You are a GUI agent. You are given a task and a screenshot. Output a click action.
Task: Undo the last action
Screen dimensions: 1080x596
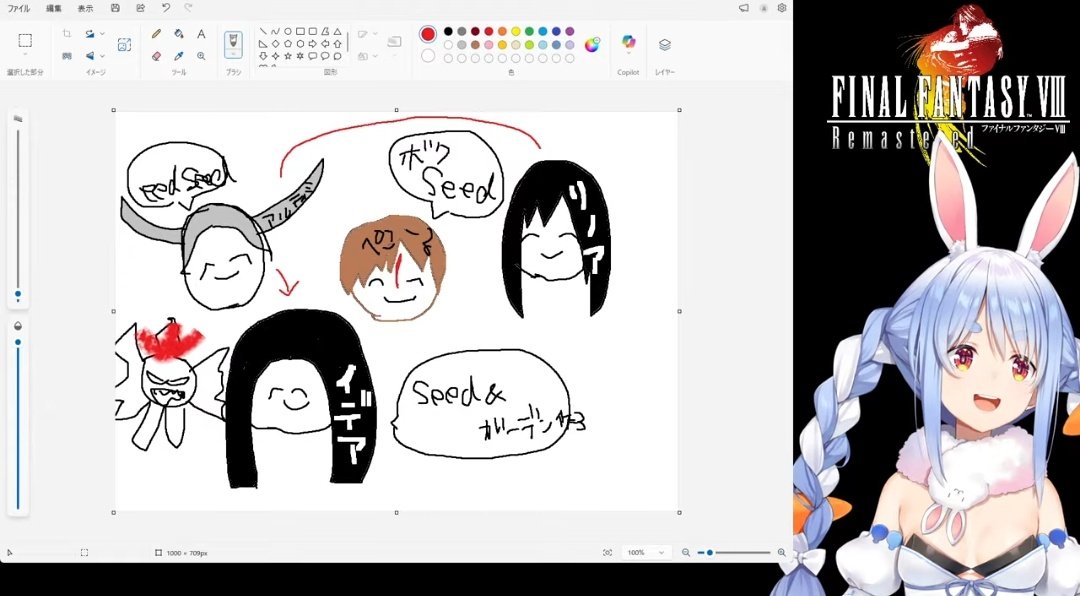tap(165, 8)
